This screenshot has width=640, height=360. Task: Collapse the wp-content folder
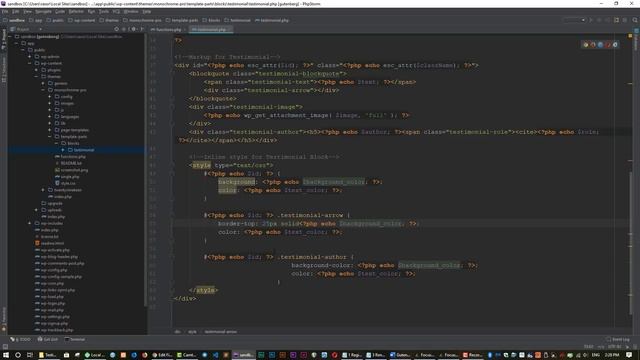[x=30, y=63]
